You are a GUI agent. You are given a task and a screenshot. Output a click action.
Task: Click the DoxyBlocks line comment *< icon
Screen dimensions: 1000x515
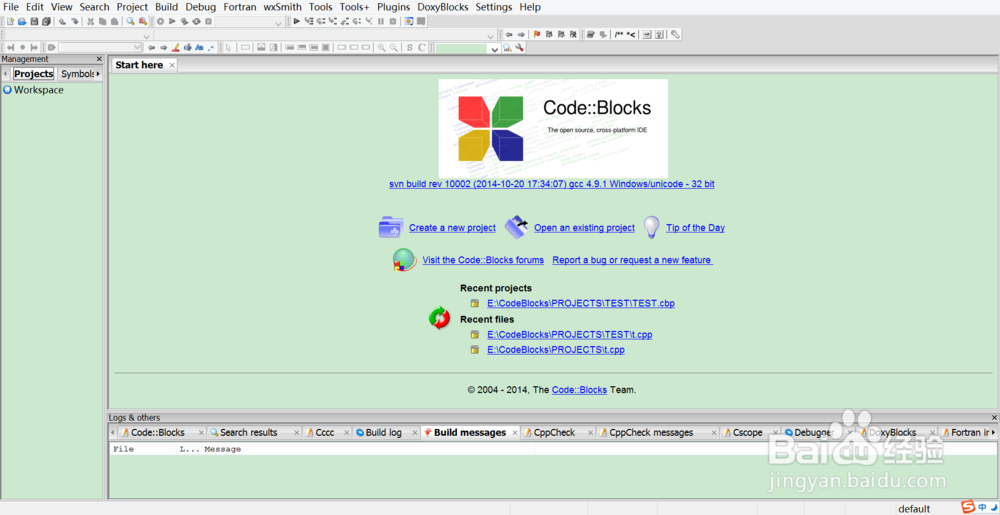[631, 34]
